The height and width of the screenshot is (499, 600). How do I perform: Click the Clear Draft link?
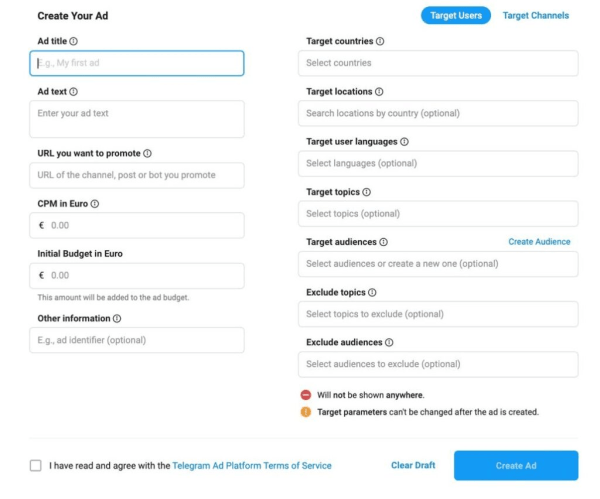[413, 466]
